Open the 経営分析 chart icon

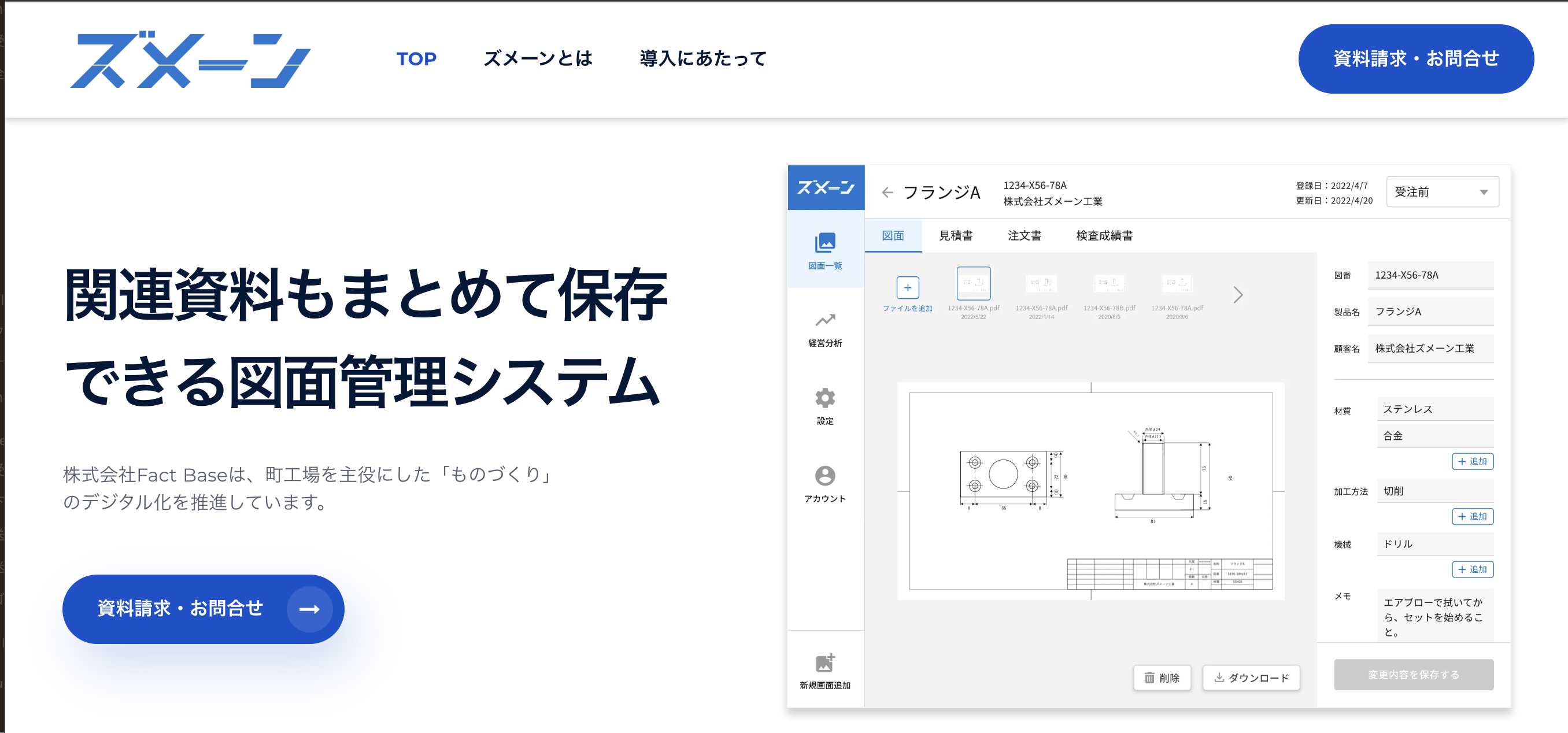826,320
